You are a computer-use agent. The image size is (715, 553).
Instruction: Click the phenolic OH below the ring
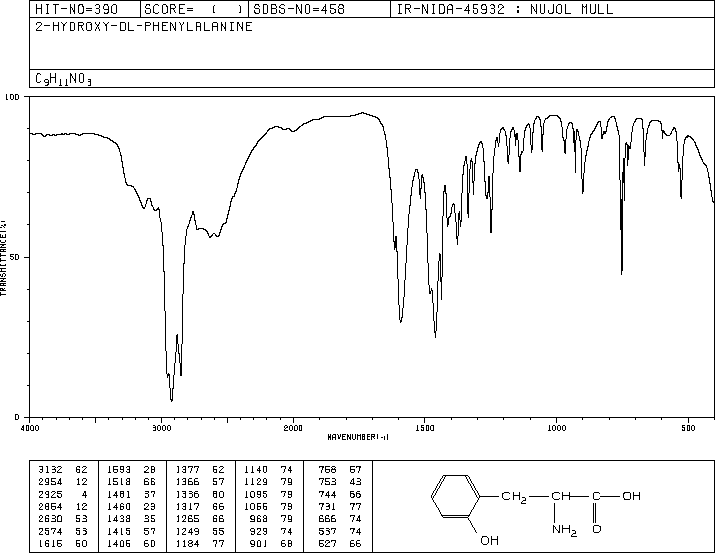click(x=489, y=540)
